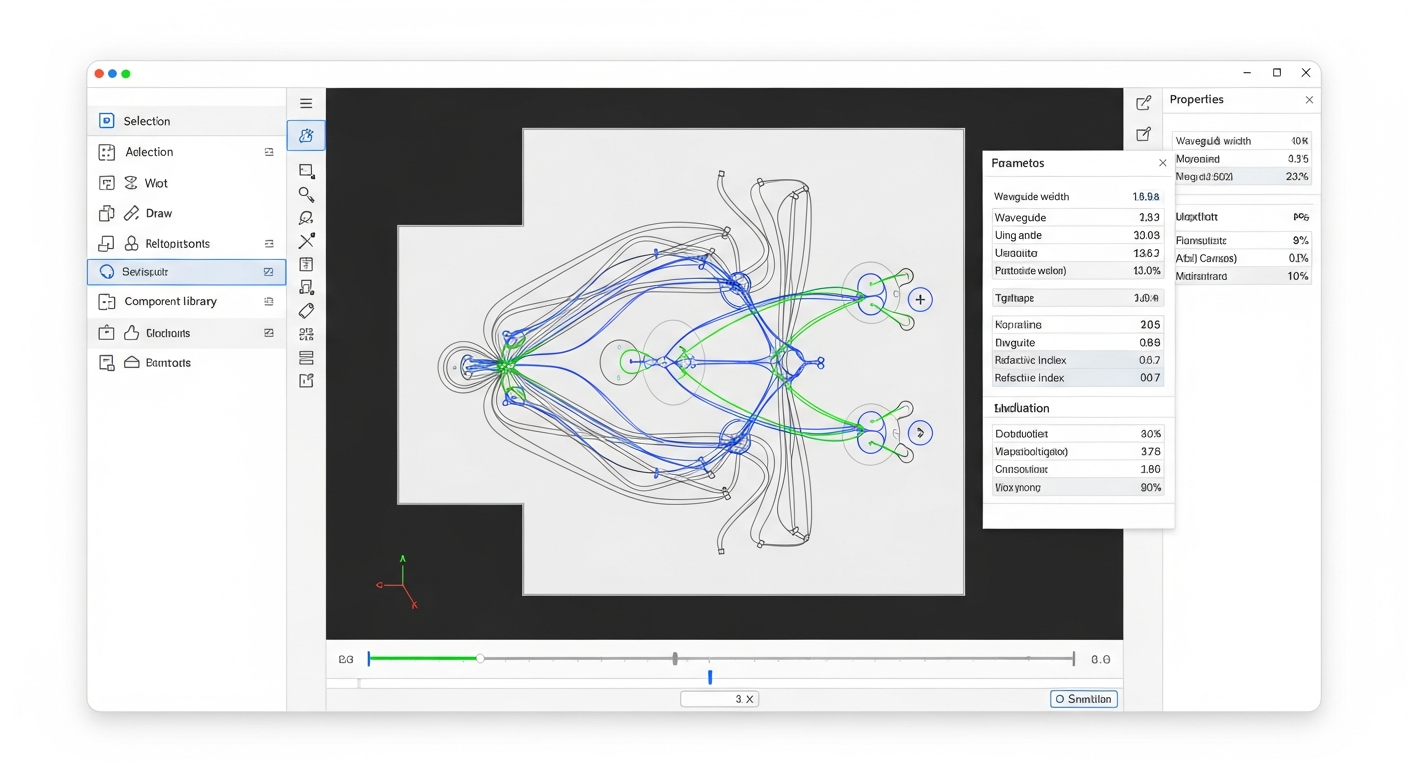
Task: Open the Tgritape dropdown in Parametos
Action: click(1077, 297)
